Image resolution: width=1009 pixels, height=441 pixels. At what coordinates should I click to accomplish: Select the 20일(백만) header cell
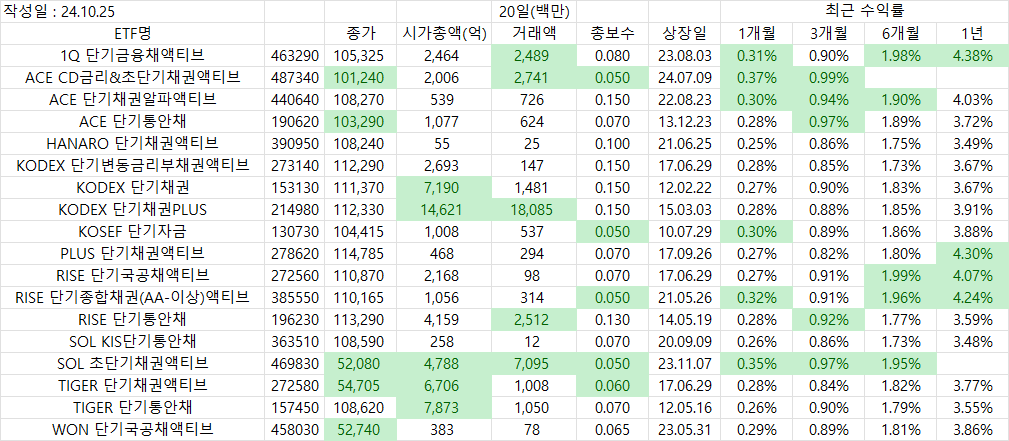click(x=534, y=11)
